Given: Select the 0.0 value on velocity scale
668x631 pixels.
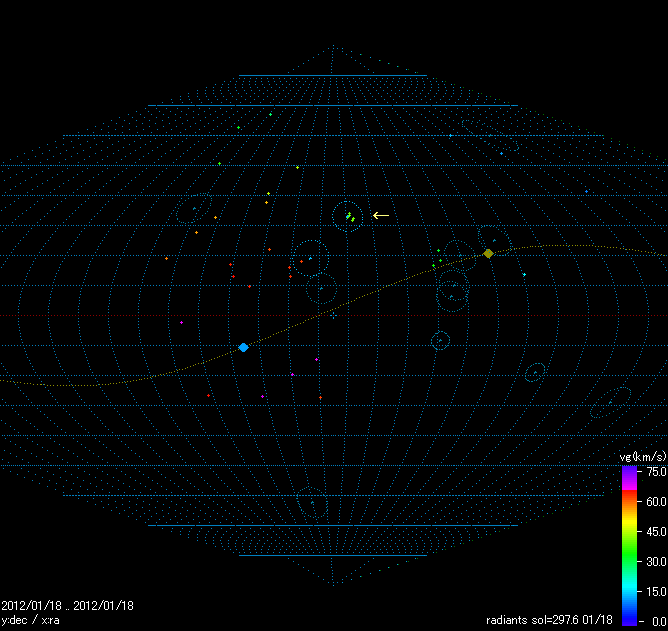Looking at the screenshot, I should coord(659,622).
